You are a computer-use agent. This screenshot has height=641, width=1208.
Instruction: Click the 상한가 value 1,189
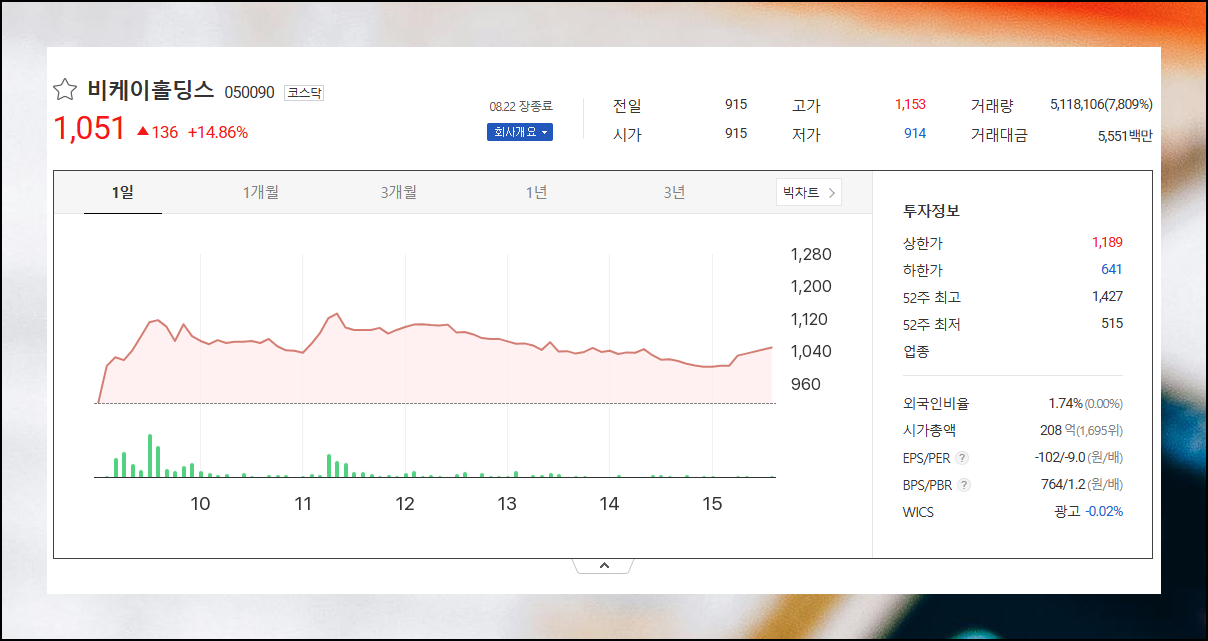tap(1107, 242)
